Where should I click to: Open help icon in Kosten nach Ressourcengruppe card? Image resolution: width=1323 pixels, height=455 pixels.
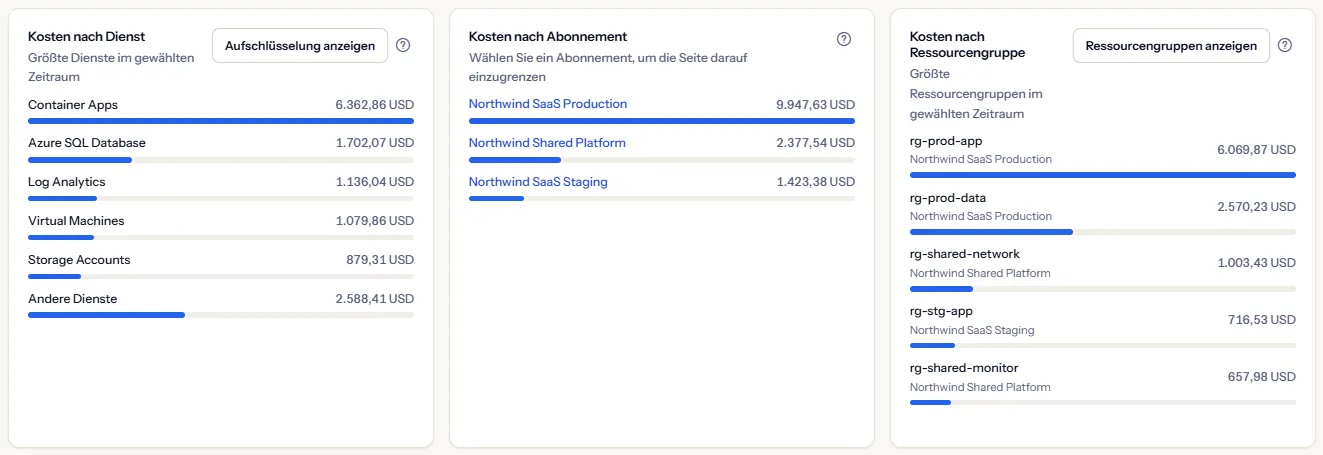tap(1285, 45)
